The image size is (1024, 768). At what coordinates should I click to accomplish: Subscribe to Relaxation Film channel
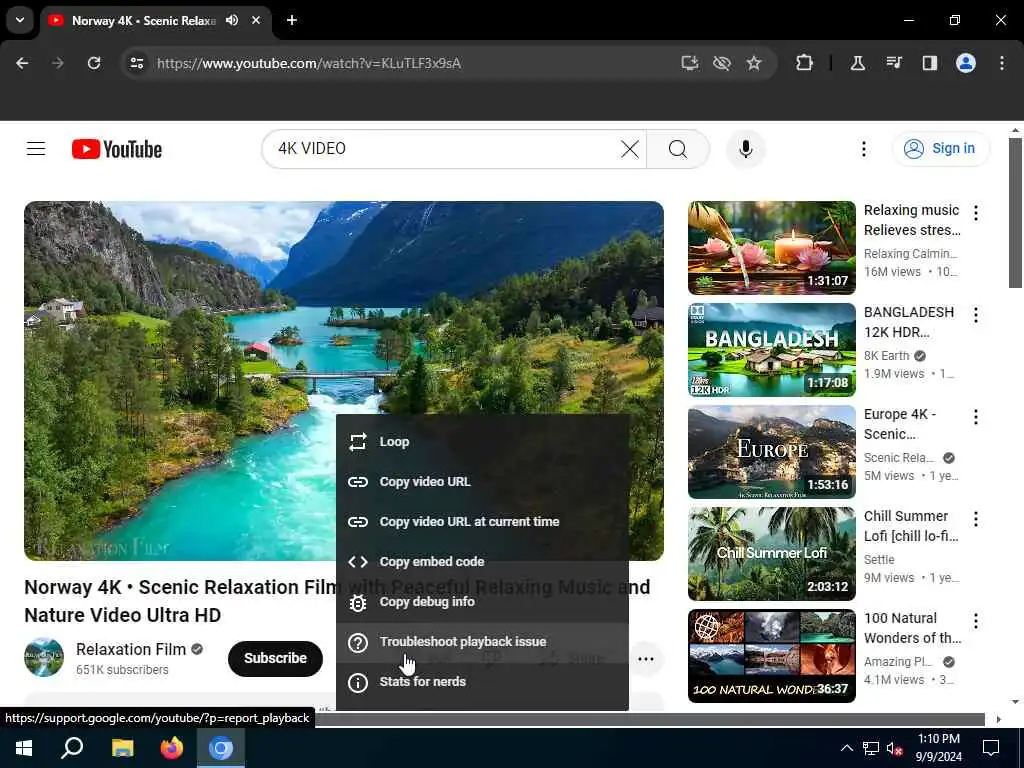click(x=275, y=658)
